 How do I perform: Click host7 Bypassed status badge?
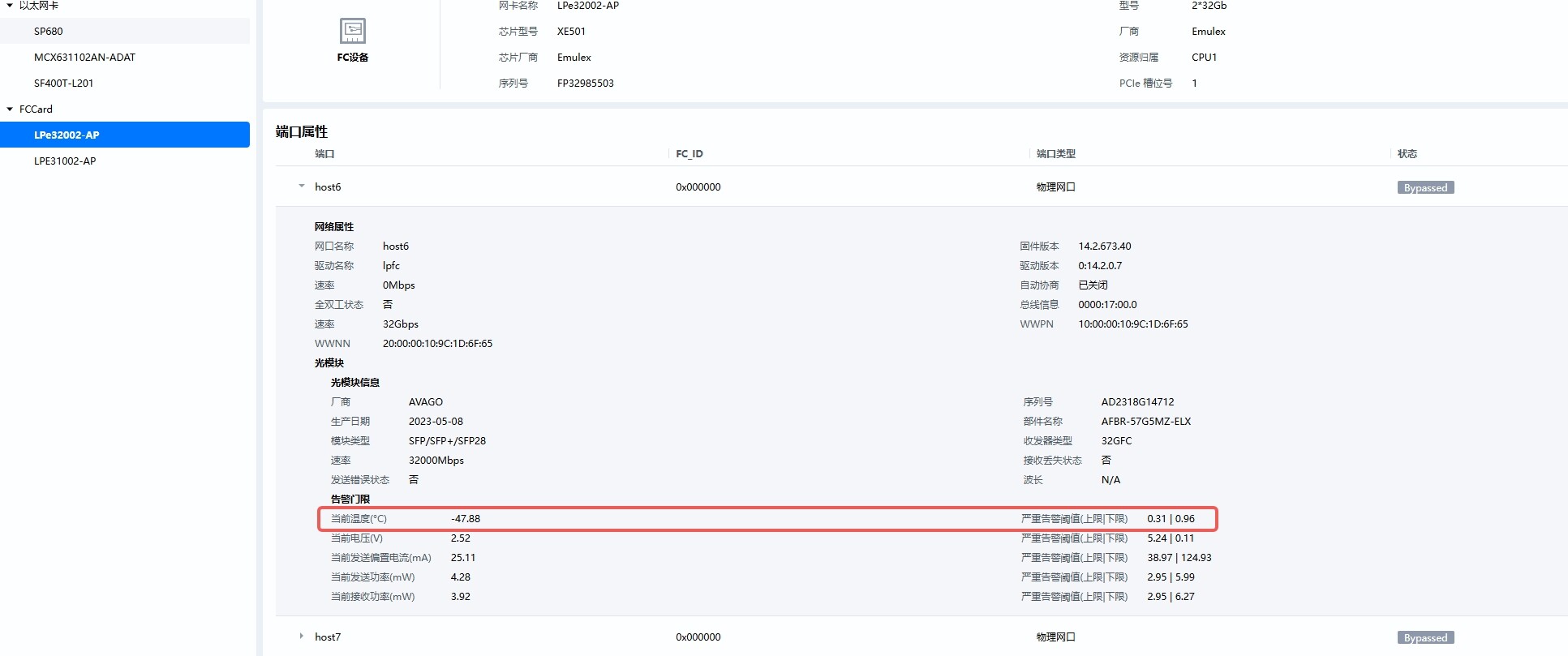[1425, 637]
